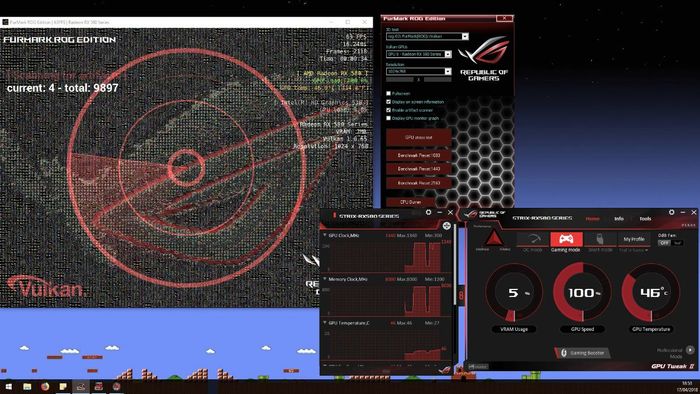Viewport: 700px width, 394px height.
Task: Switch to the Tools tab in GPU Tweak
Action: pos(645,219)
